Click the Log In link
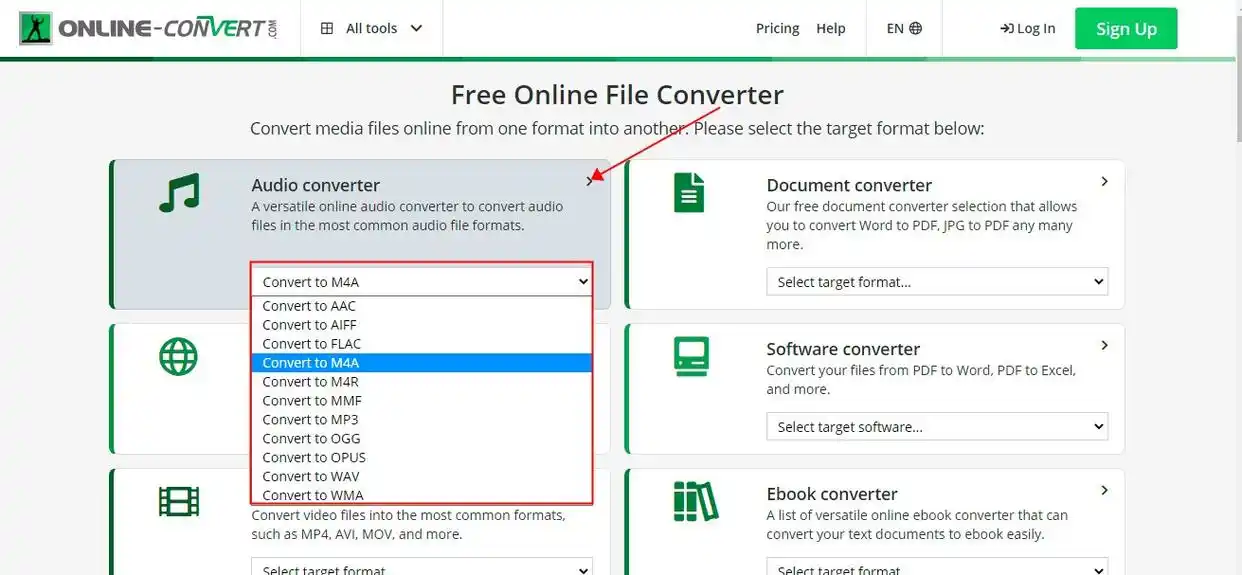 [x=1028, y=28]
